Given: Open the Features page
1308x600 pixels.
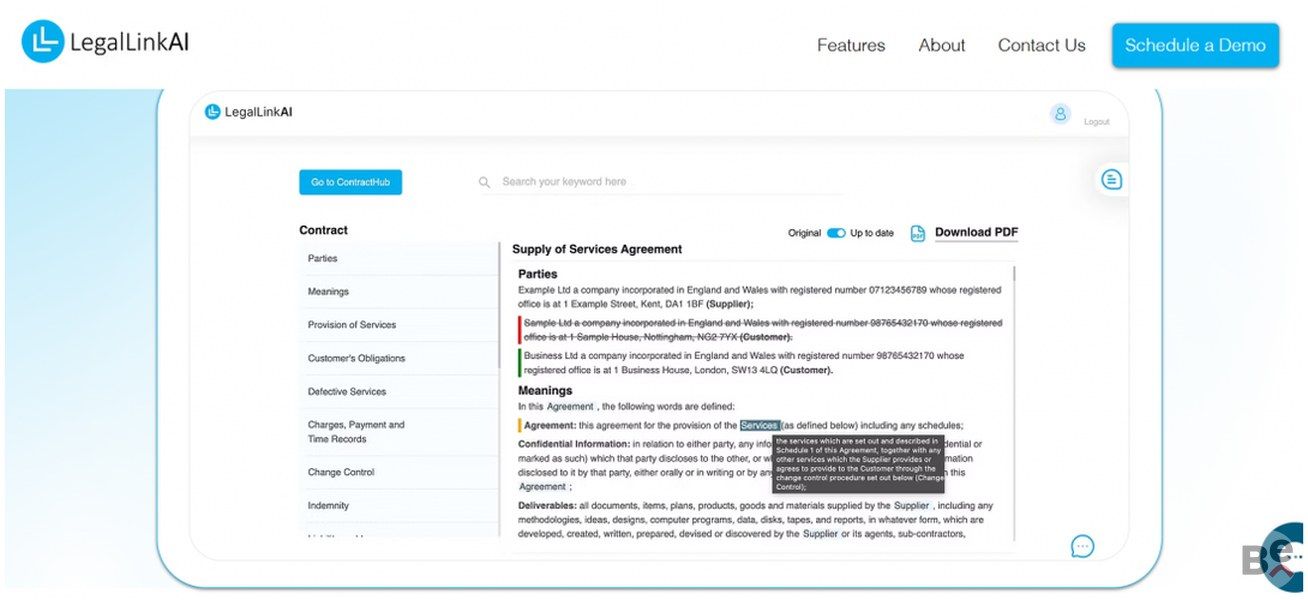Looking at the screenshot, I should click(851, 45).
